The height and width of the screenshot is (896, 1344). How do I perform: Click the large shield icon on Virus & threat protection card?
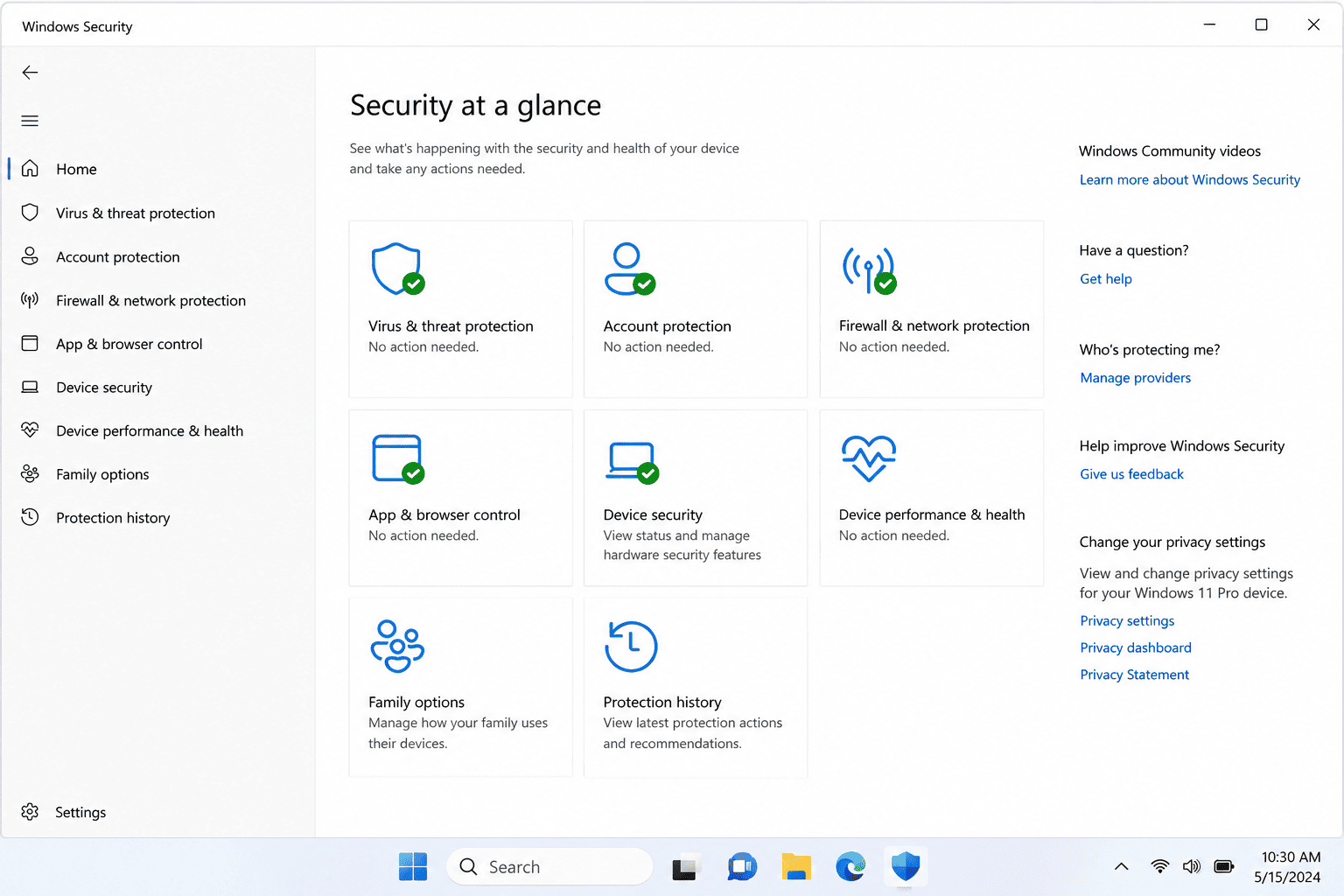click(x=398, y=269)
